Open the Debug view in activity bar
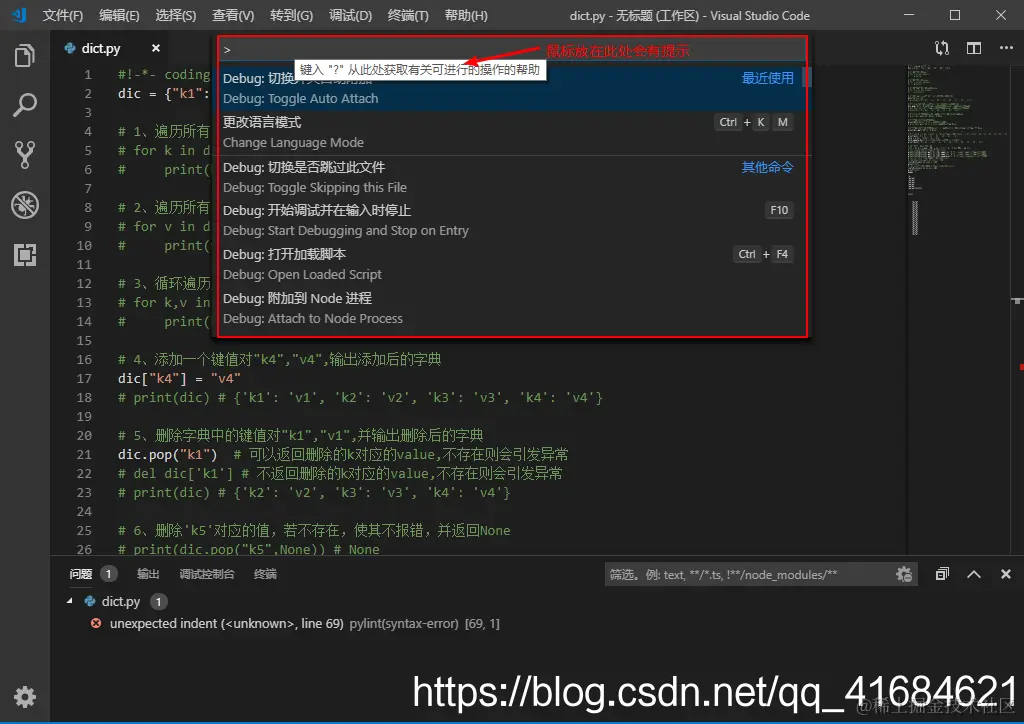 [x=25, y=205]
